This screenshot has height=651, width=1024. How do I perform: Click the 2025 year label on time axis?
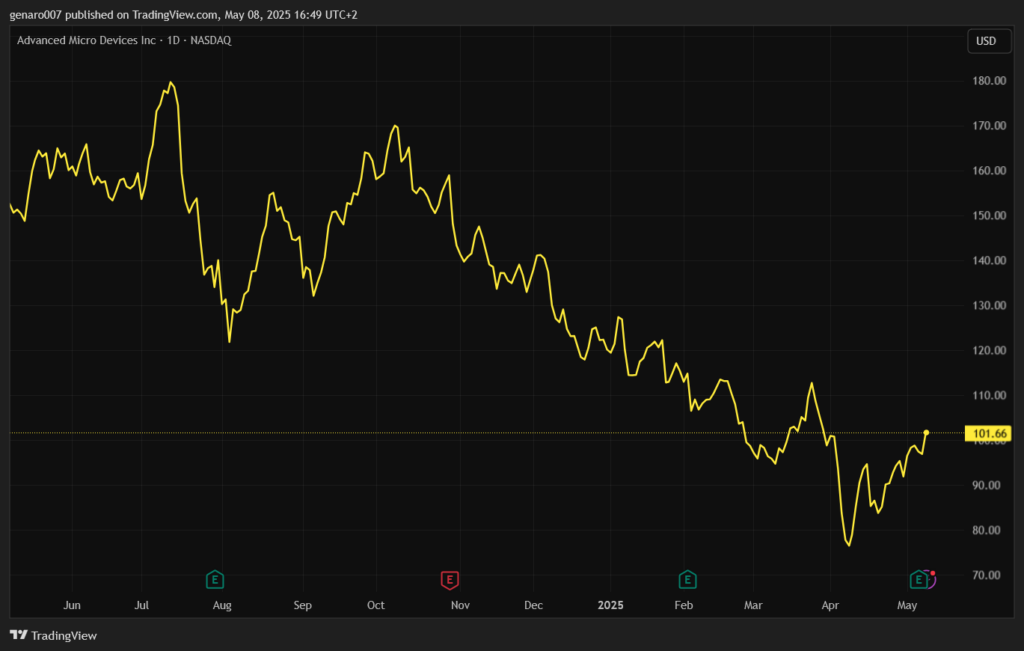[x=610, y=605]
